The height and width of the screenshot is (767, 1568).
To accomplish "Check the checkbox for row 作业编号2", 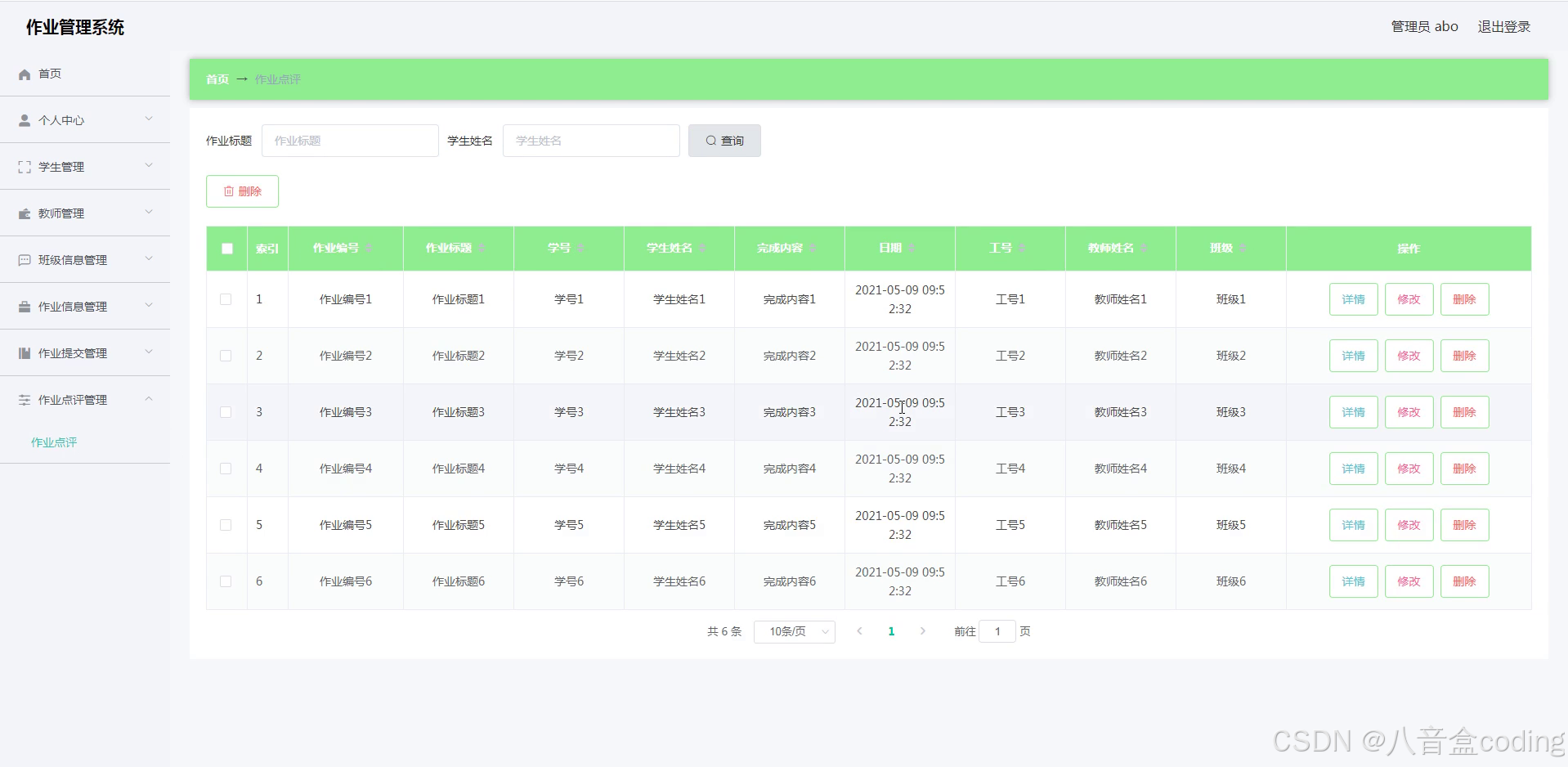I will coord(226,356).
